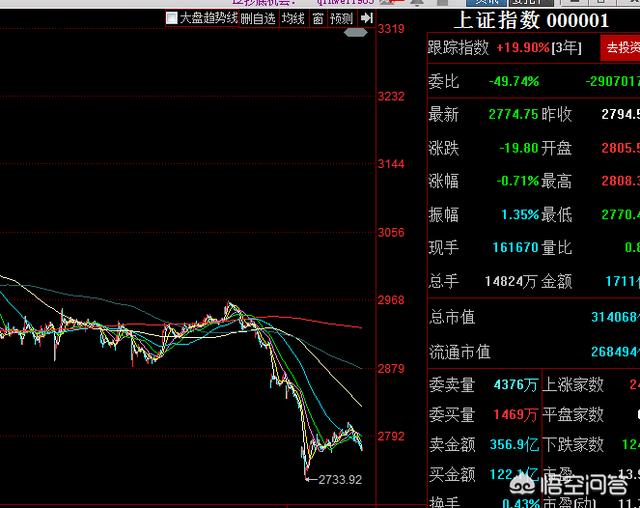Click the 跟踪指数 +19.90% value
This screenshot has width=640, height=508.
click(x=523, y=48)
